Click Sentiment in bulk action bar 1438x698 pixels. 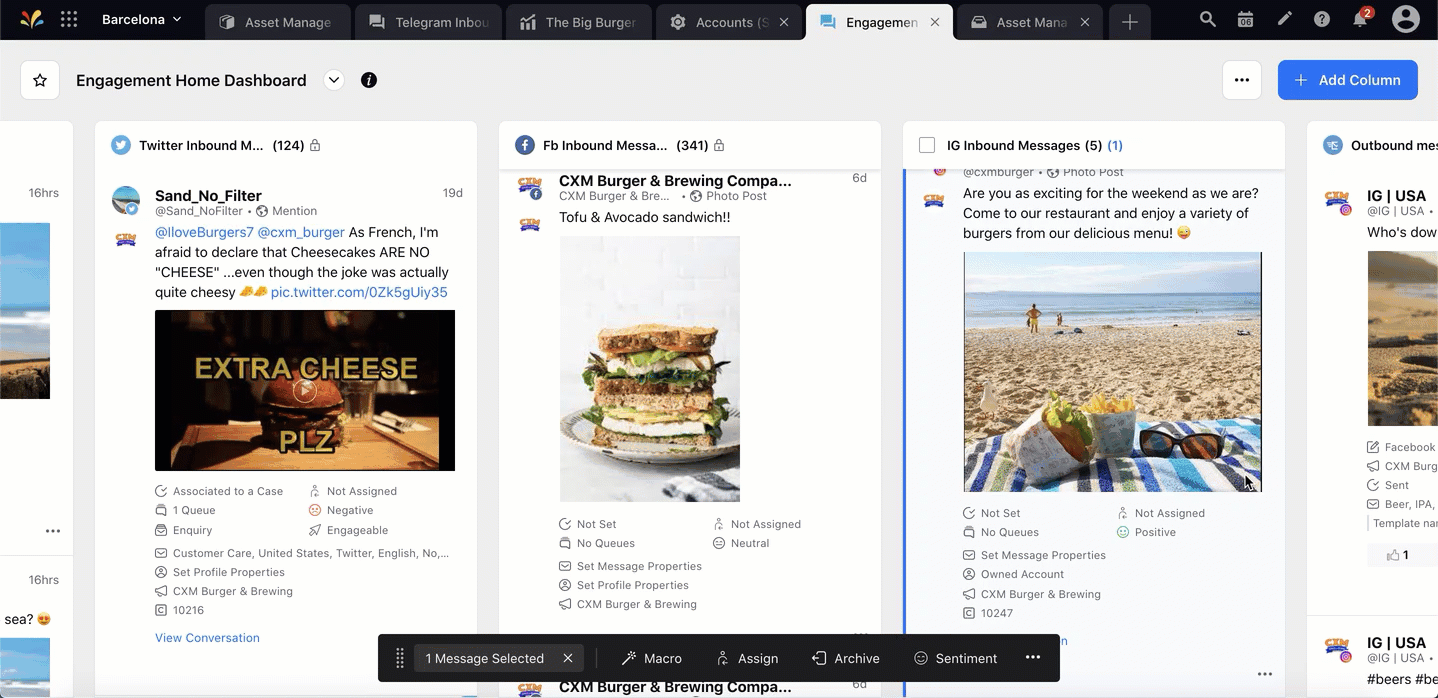tap(956, 658)
